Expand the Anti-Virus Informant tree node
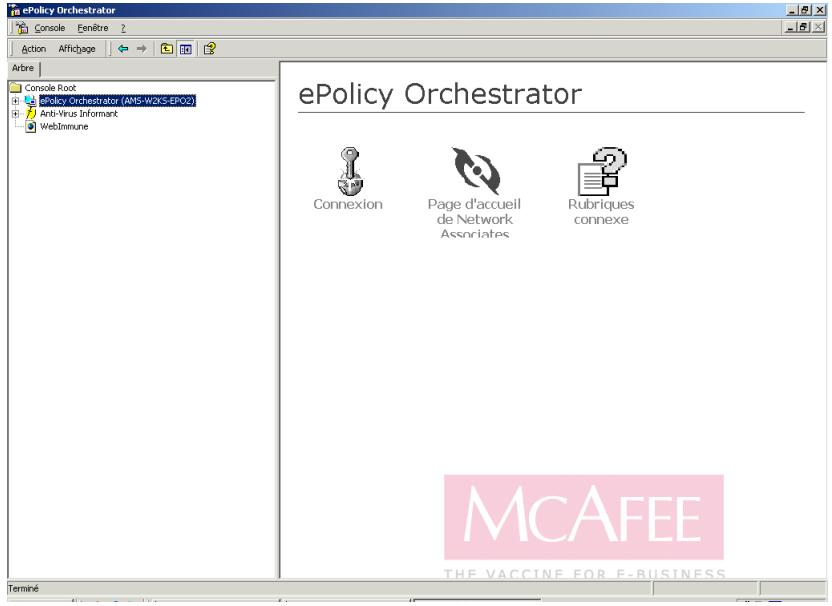Image resolution: width=832 pixels, height=606 pixels. click(15, 114)
